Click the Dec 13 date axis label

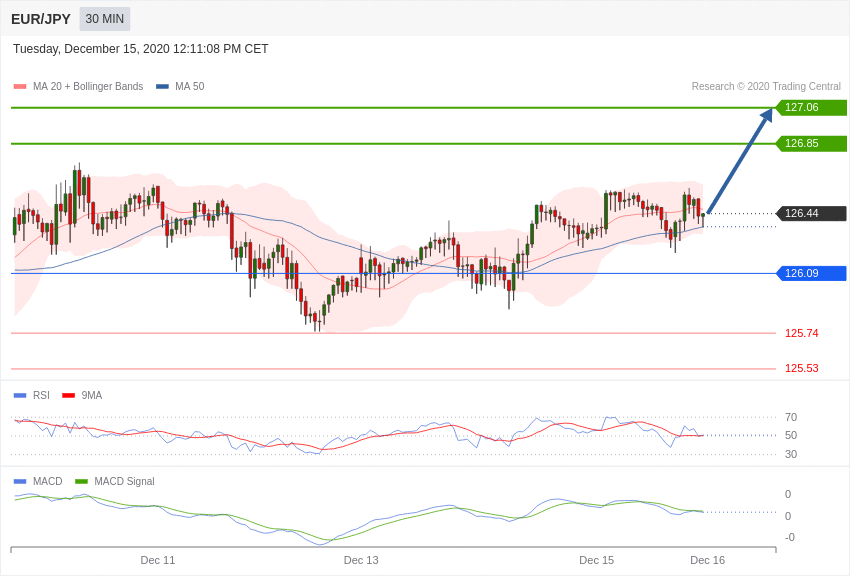coord(361,560)
